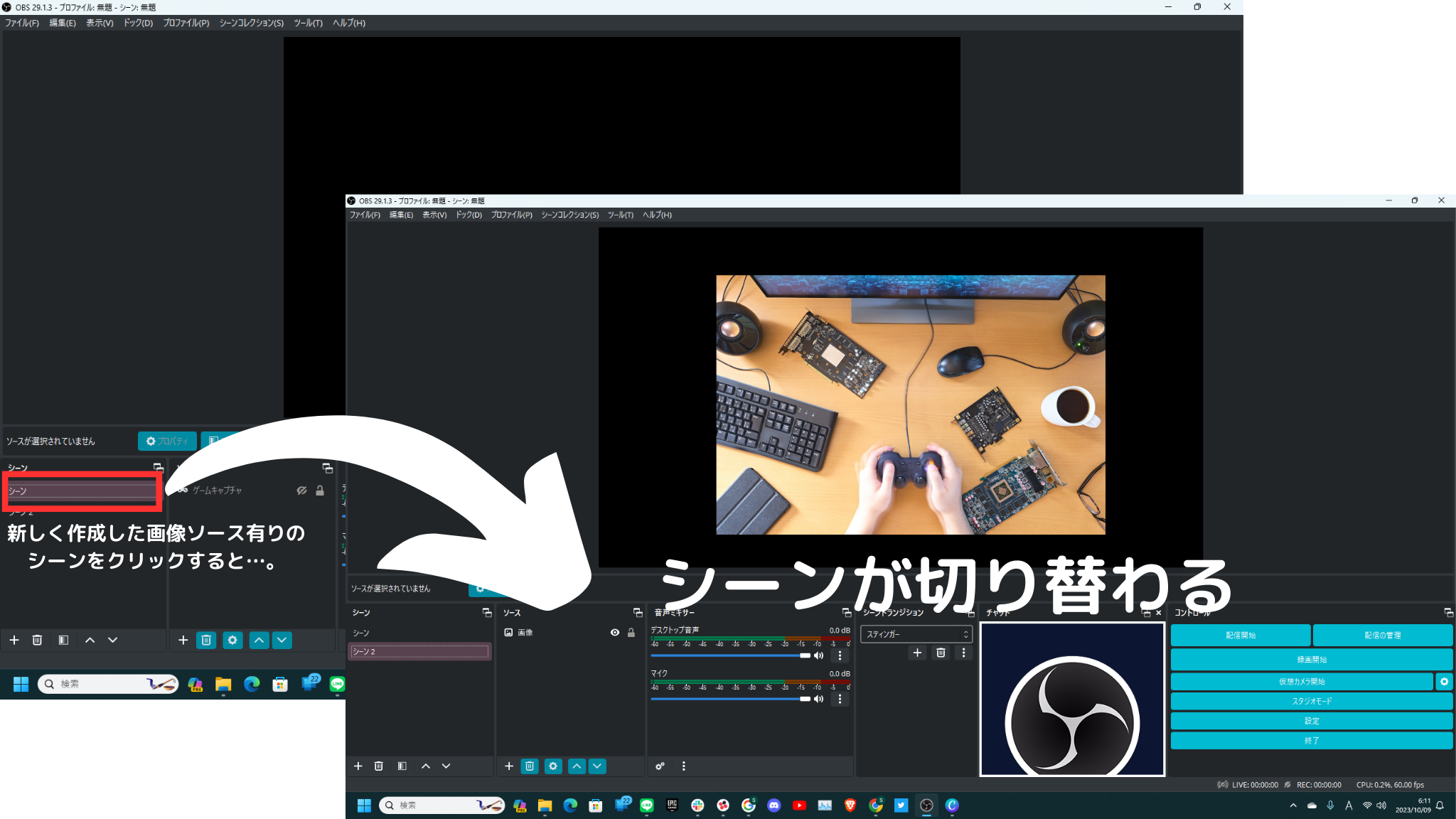Open 表示 menu in front OBS window
Image resolution: width=1456 pixels, height=819 pixels.
[434, 215]
